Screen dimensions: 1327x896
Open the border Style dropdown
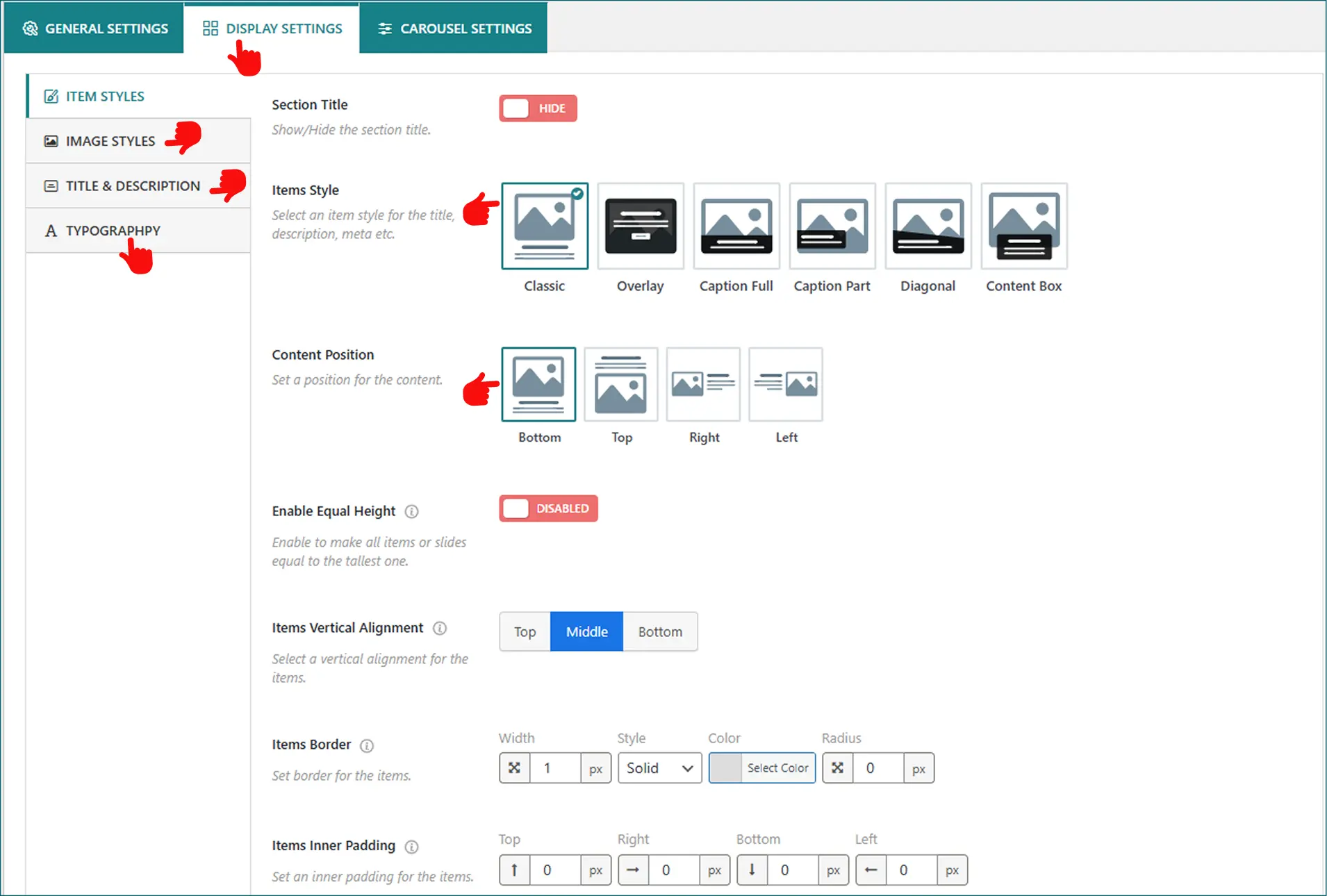tap(659, 768)
